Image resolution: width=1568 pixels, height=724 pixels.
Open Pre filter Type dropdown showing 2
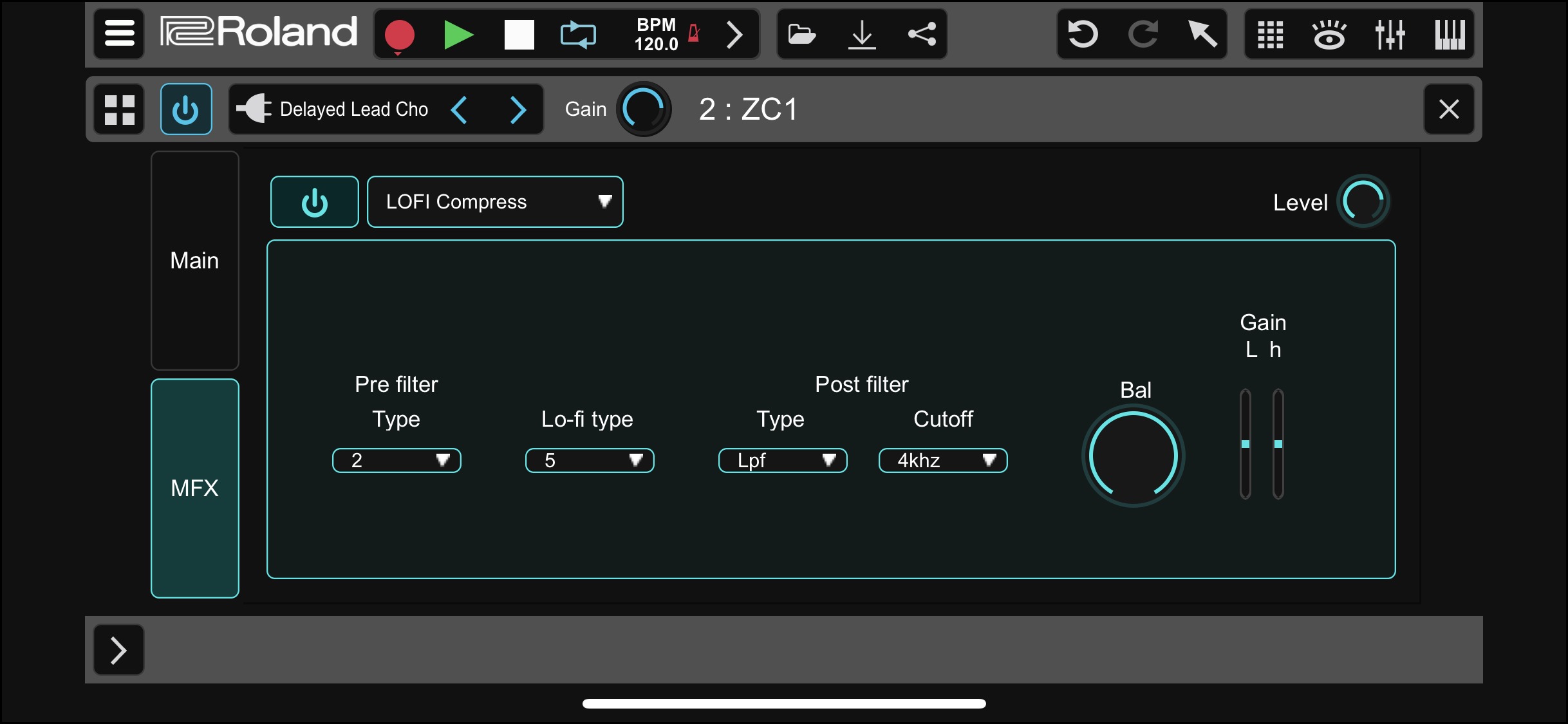click(x=397, y=461)
